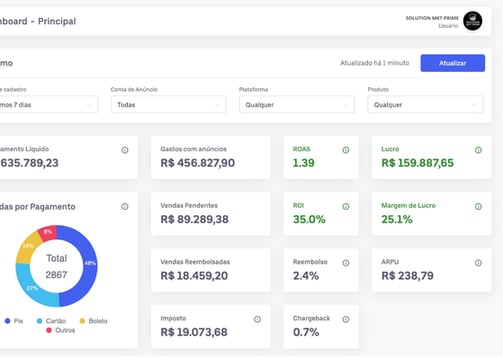Click the Chargeback value 0.7%
The height and width of the screenshot is (360, 503).
[x=306, y=332]
